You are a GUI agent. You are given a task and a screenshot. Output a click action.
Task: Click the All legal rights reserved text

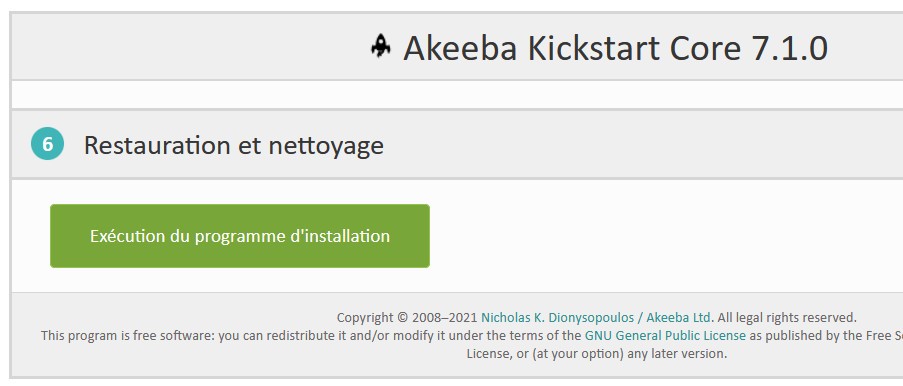(x=787, y=317)
